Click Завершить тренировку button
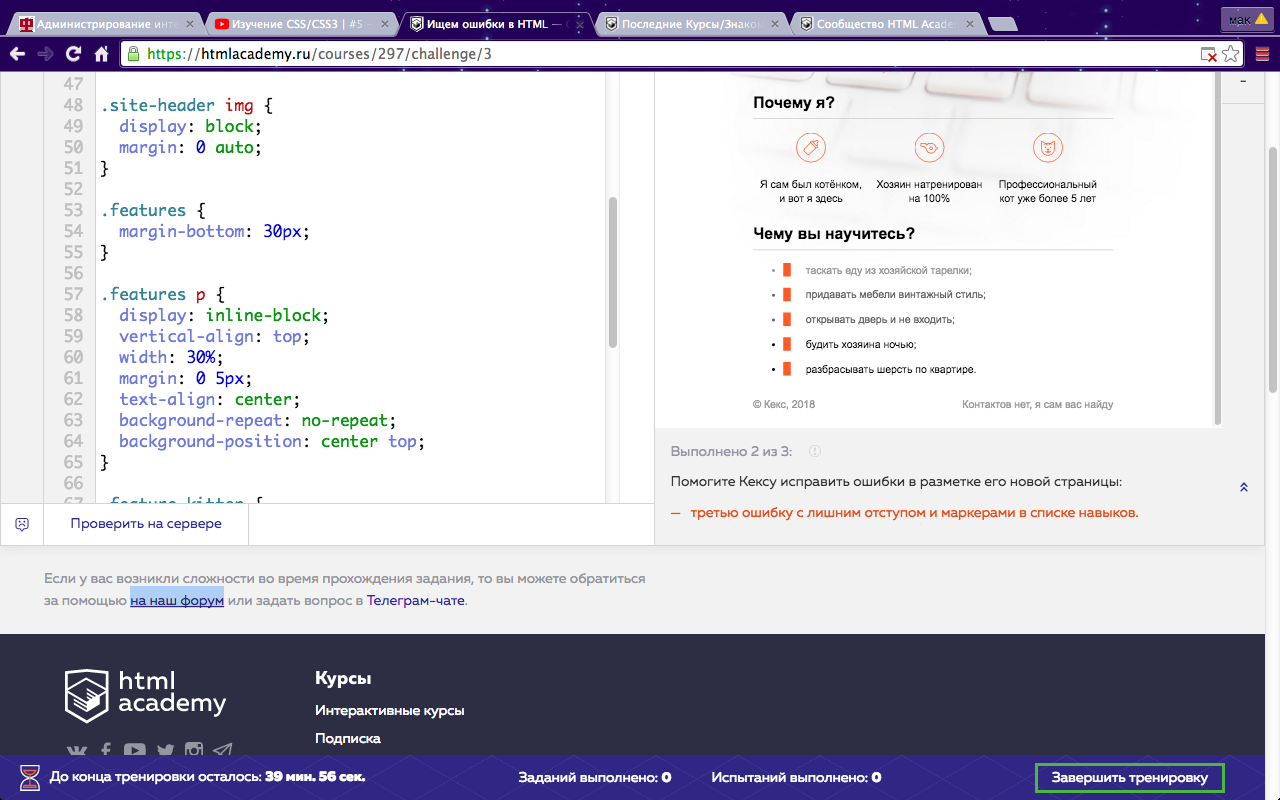 1129,777
